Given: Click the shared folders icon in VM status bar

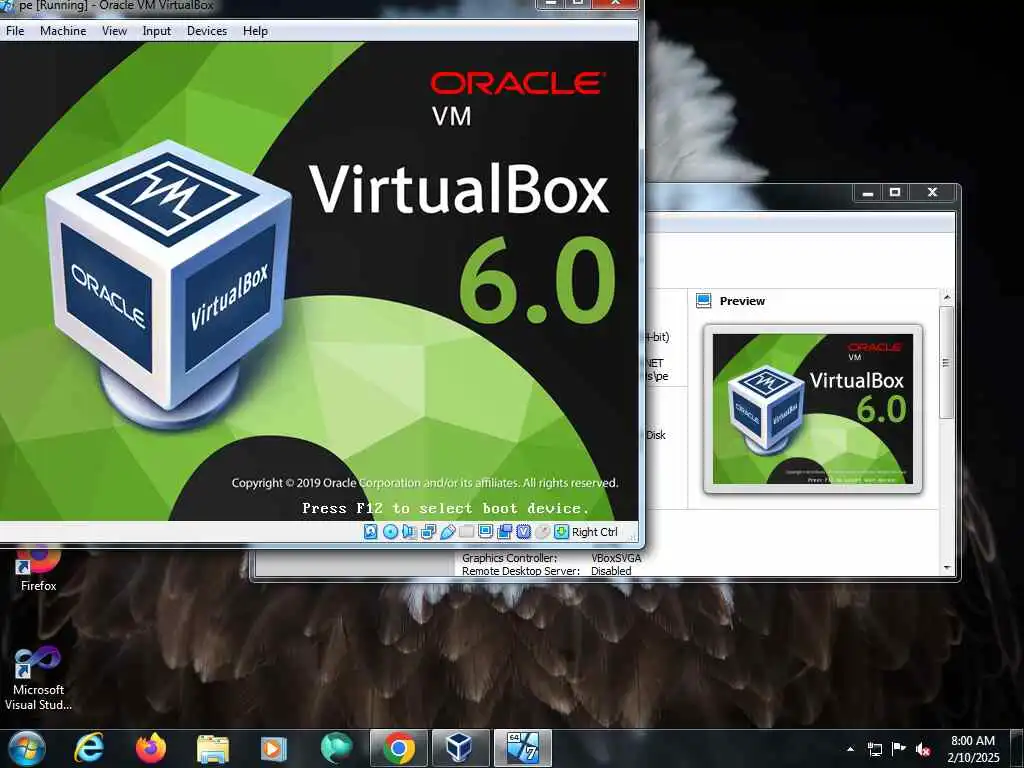Looking at the screenshot, I should click(466, 532).
